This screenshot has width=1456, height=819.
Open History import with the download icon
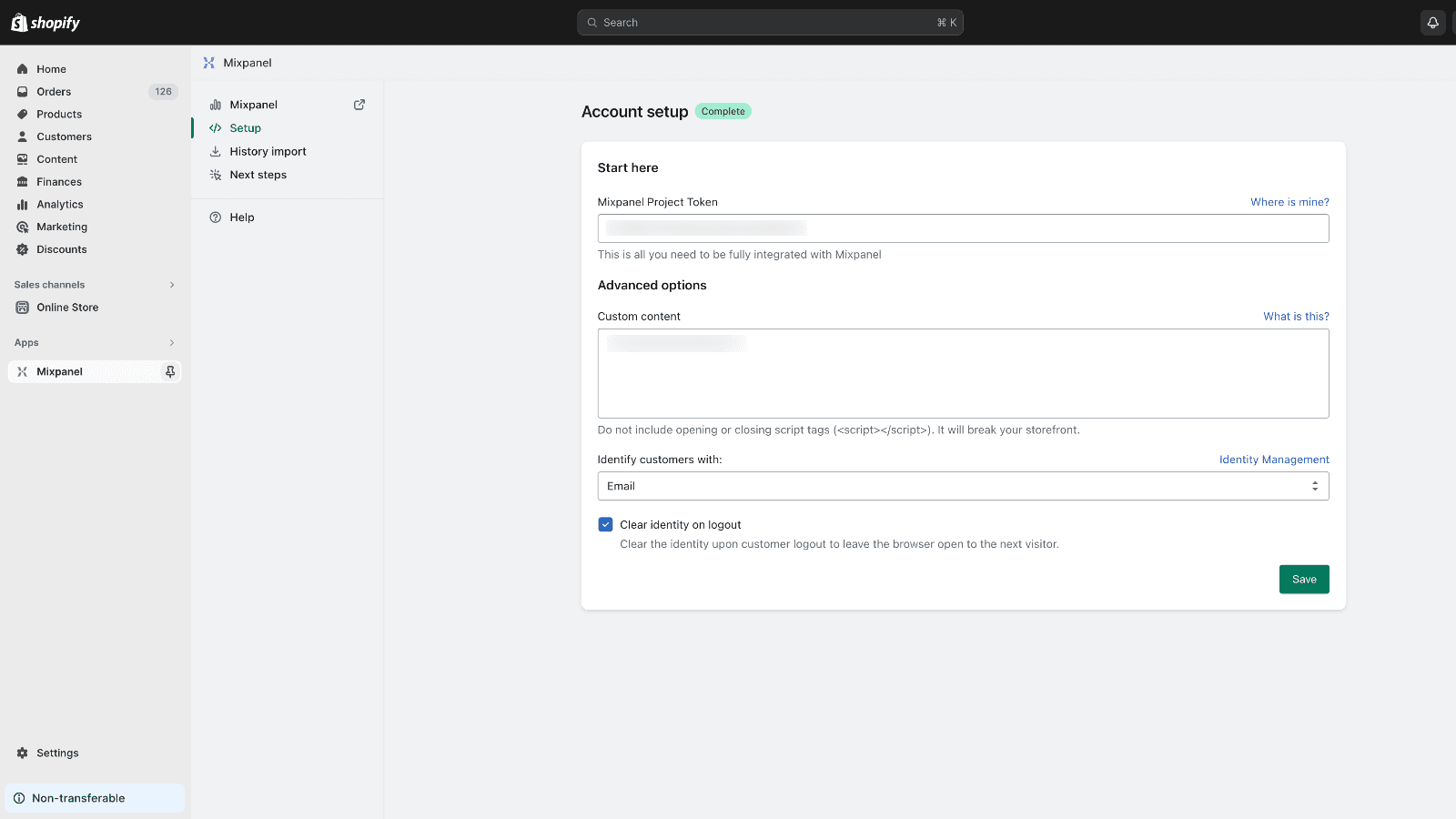216,151
